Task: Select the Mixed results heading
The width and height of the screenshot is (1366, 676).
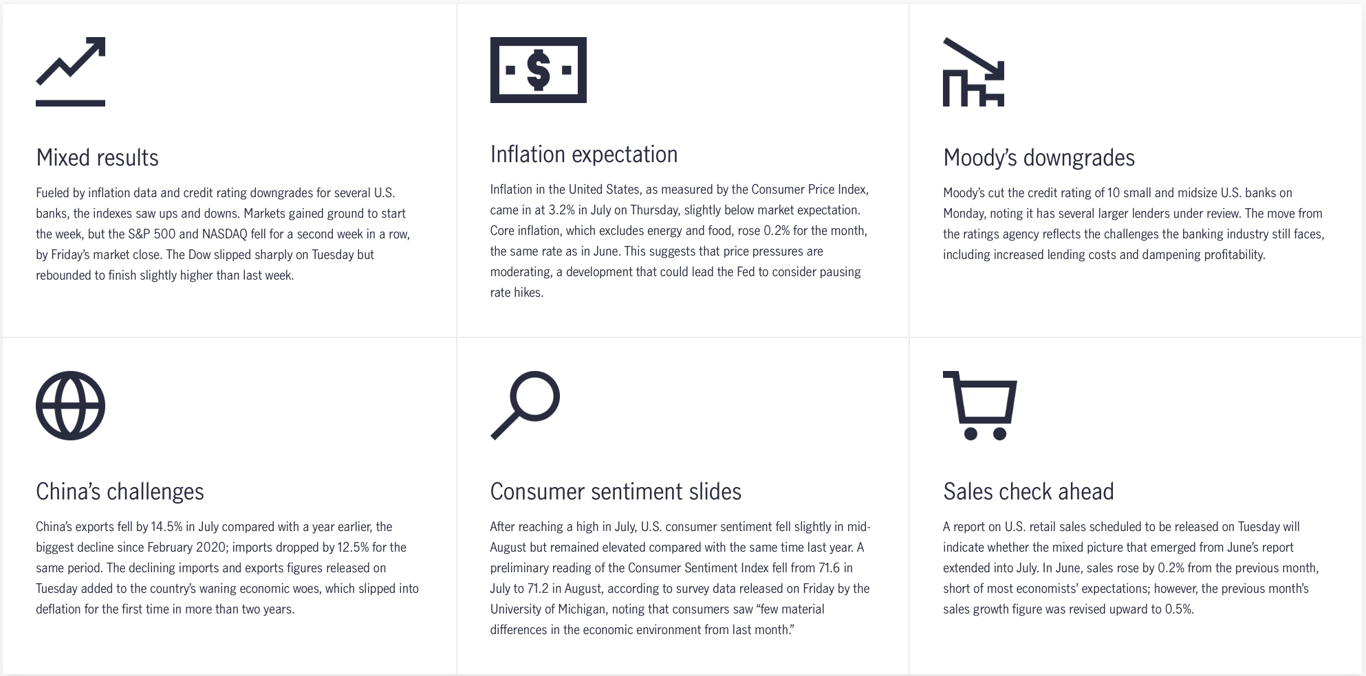Action: [x=97, y=158]
